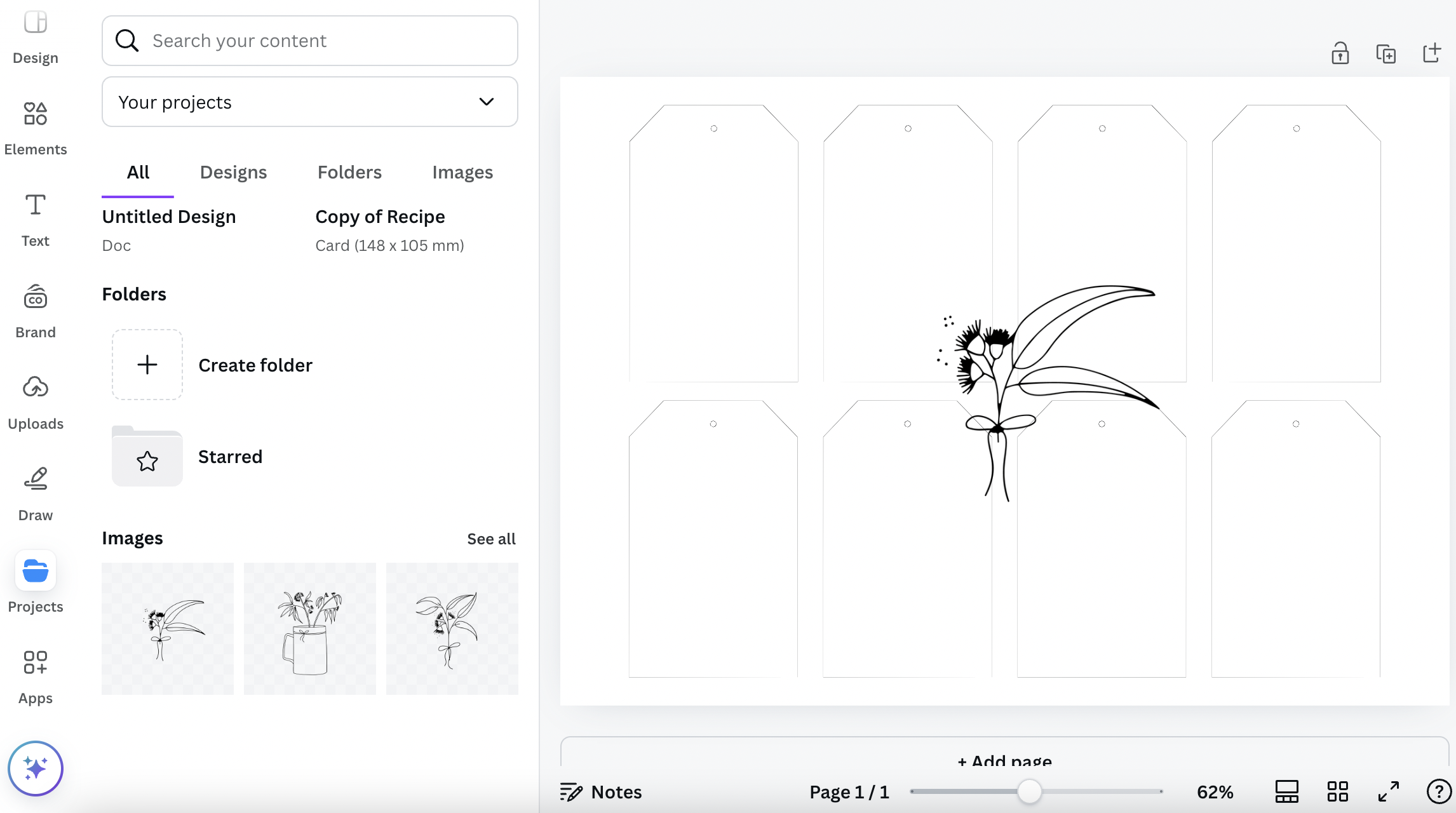Open the Brand kit panel

pos(36,311)
